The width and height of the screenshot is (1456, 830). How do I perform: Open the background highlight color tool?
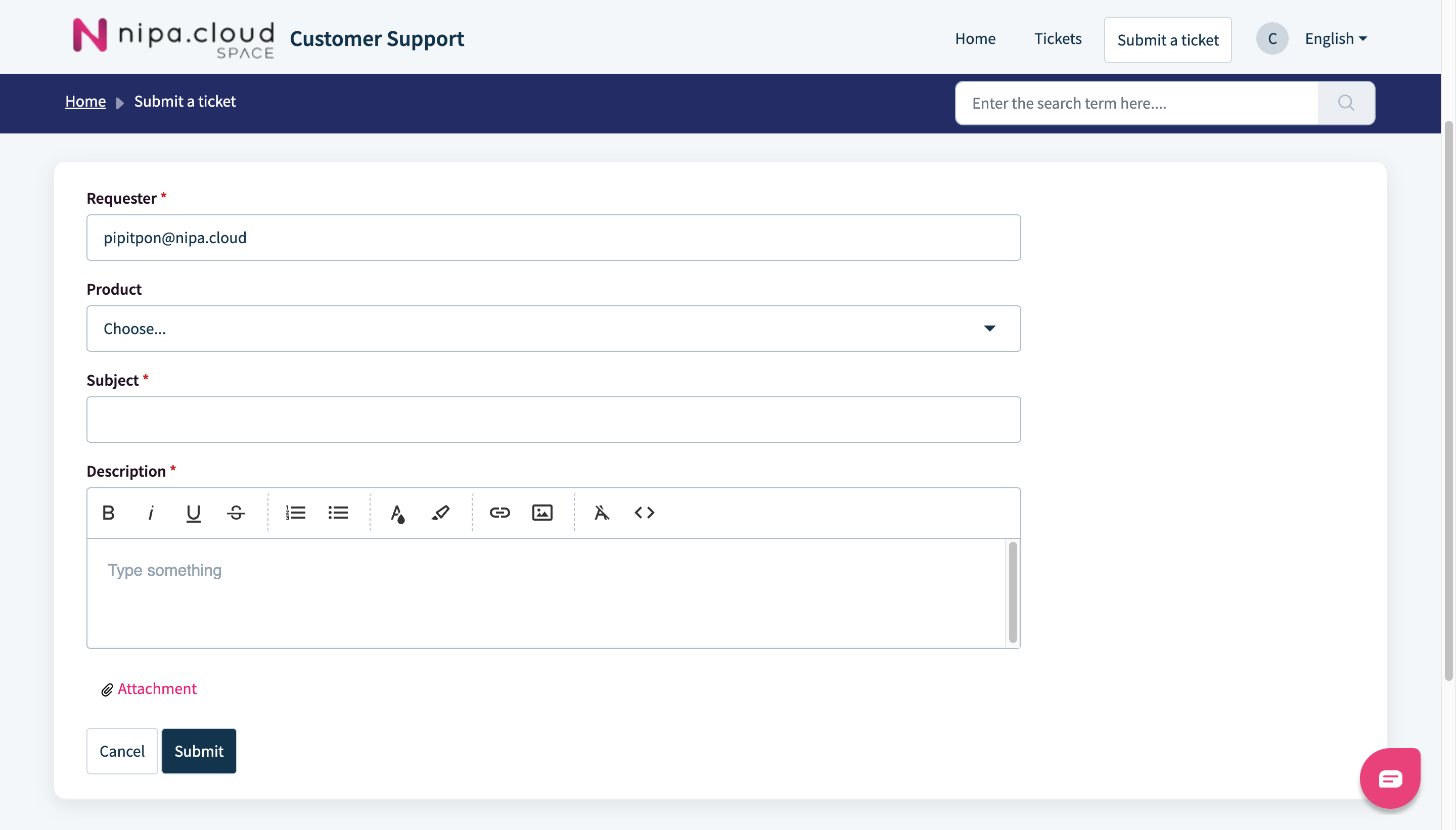[440, 513]
